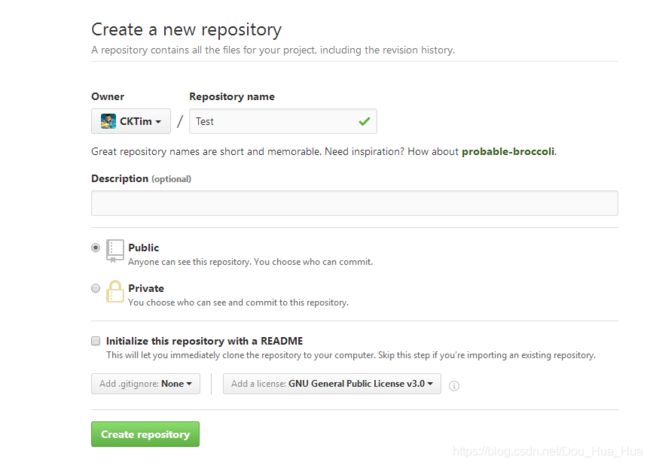Click the Create repository button
Image resolution: width=650 pixels, height=465 pixels.
pyautogui.click(x=145, y=434)
